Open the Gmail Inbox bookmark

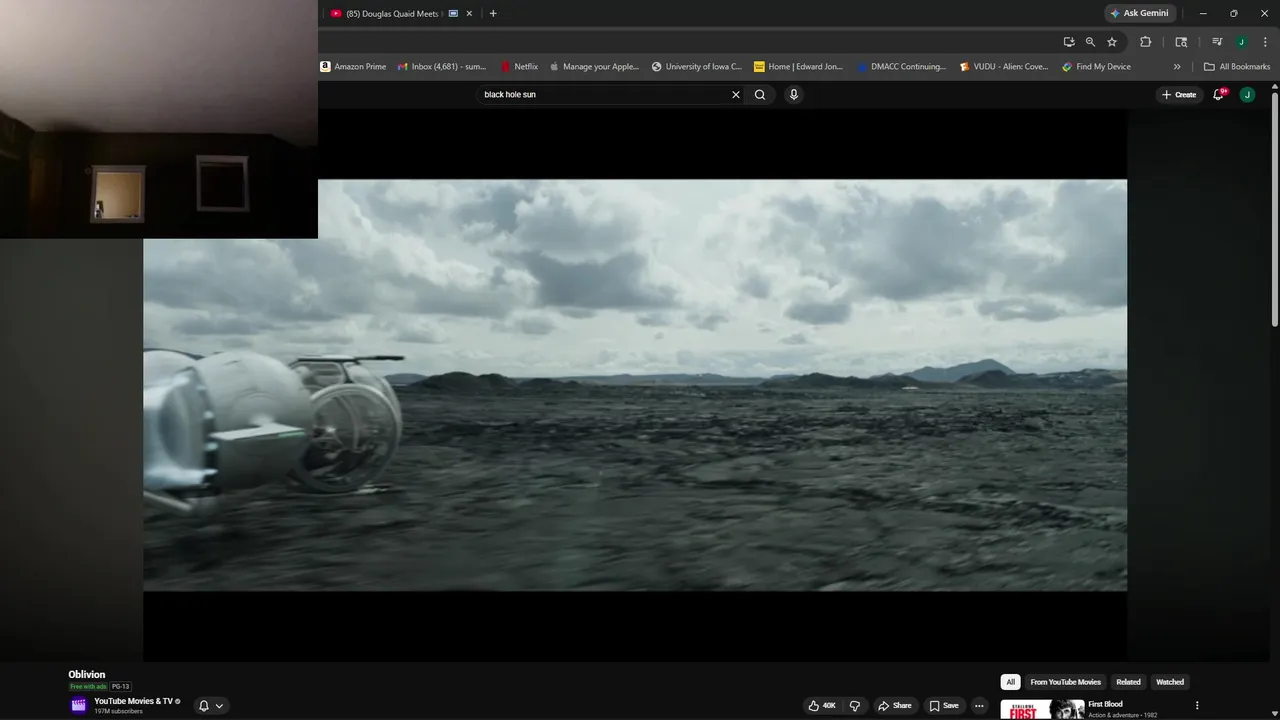(x=442, y=67)
